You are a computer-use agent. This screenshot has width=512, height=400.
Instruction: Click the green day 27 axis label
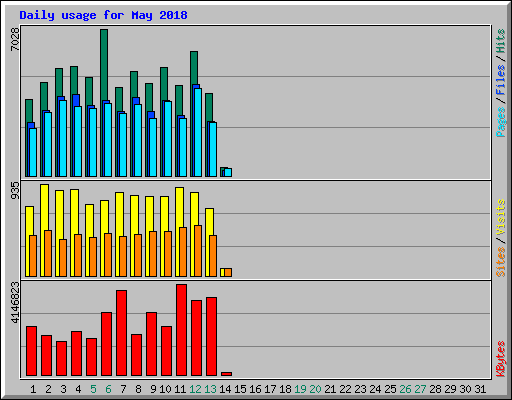tap(420, 389)
